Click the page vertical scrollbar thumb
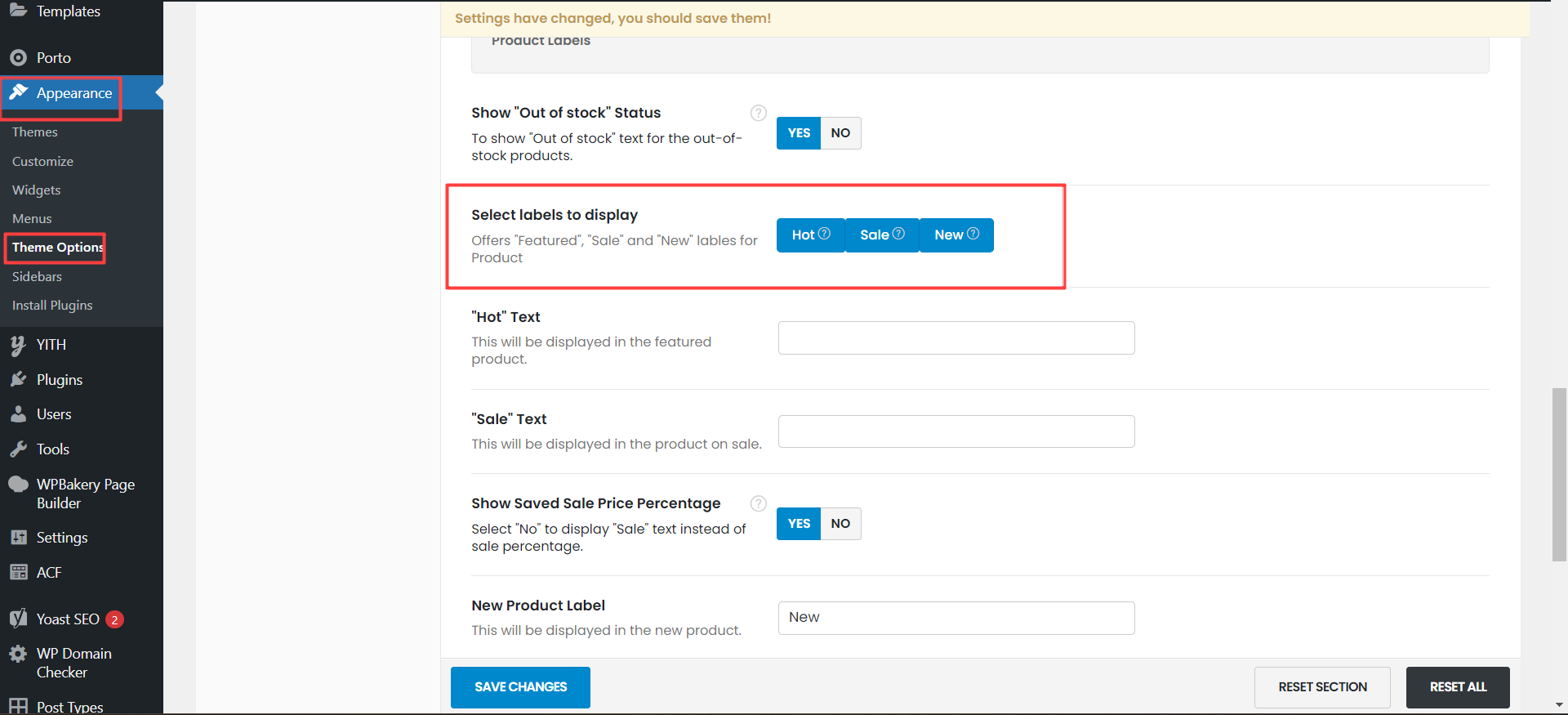The width and height of the screenshot is (1568, 715). click(1559, 475)
